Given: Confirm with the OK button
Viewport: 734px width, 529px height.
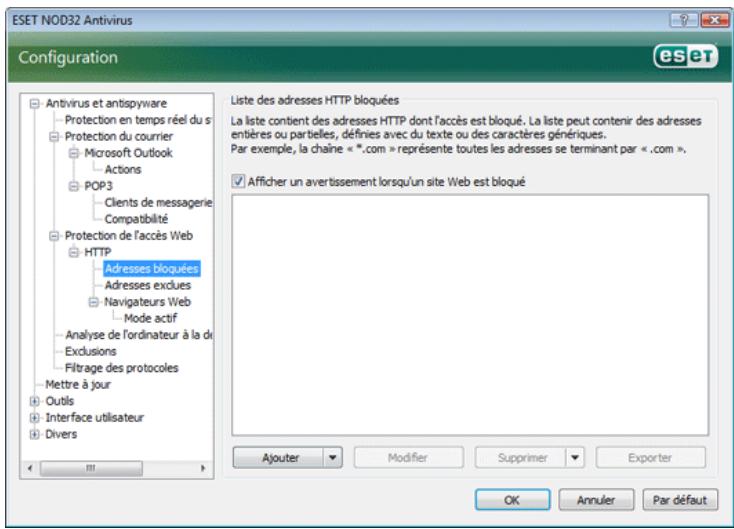Looking at the screenshot, I should pyautogui.click(x=513, y=500).
